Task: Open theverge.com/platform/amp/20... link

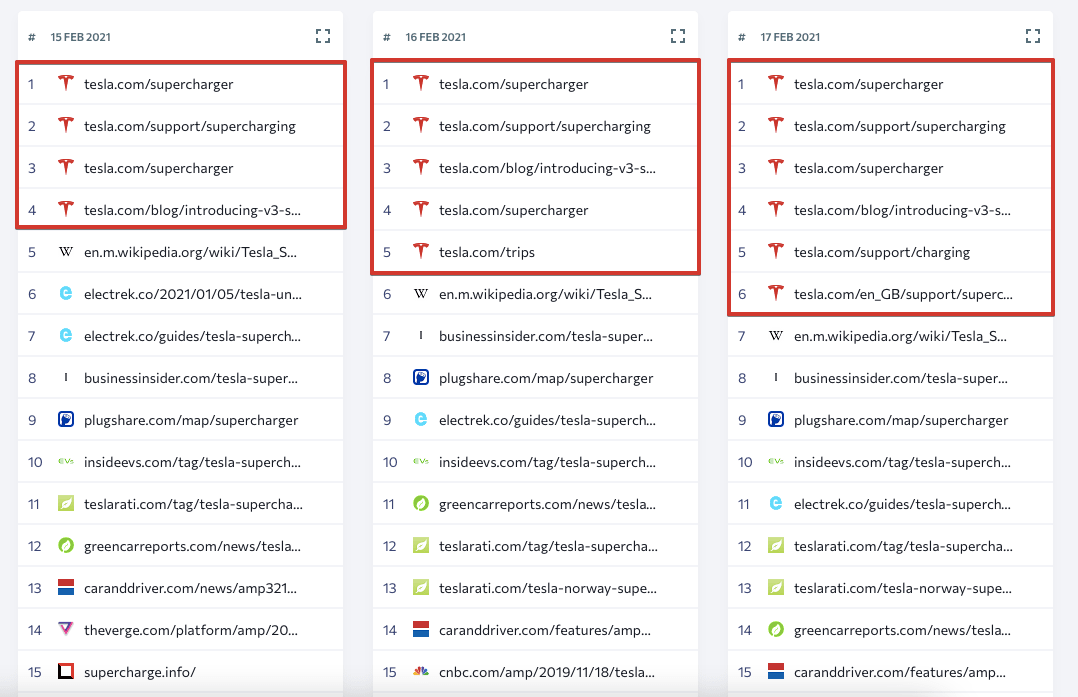Action: point(190,630)
